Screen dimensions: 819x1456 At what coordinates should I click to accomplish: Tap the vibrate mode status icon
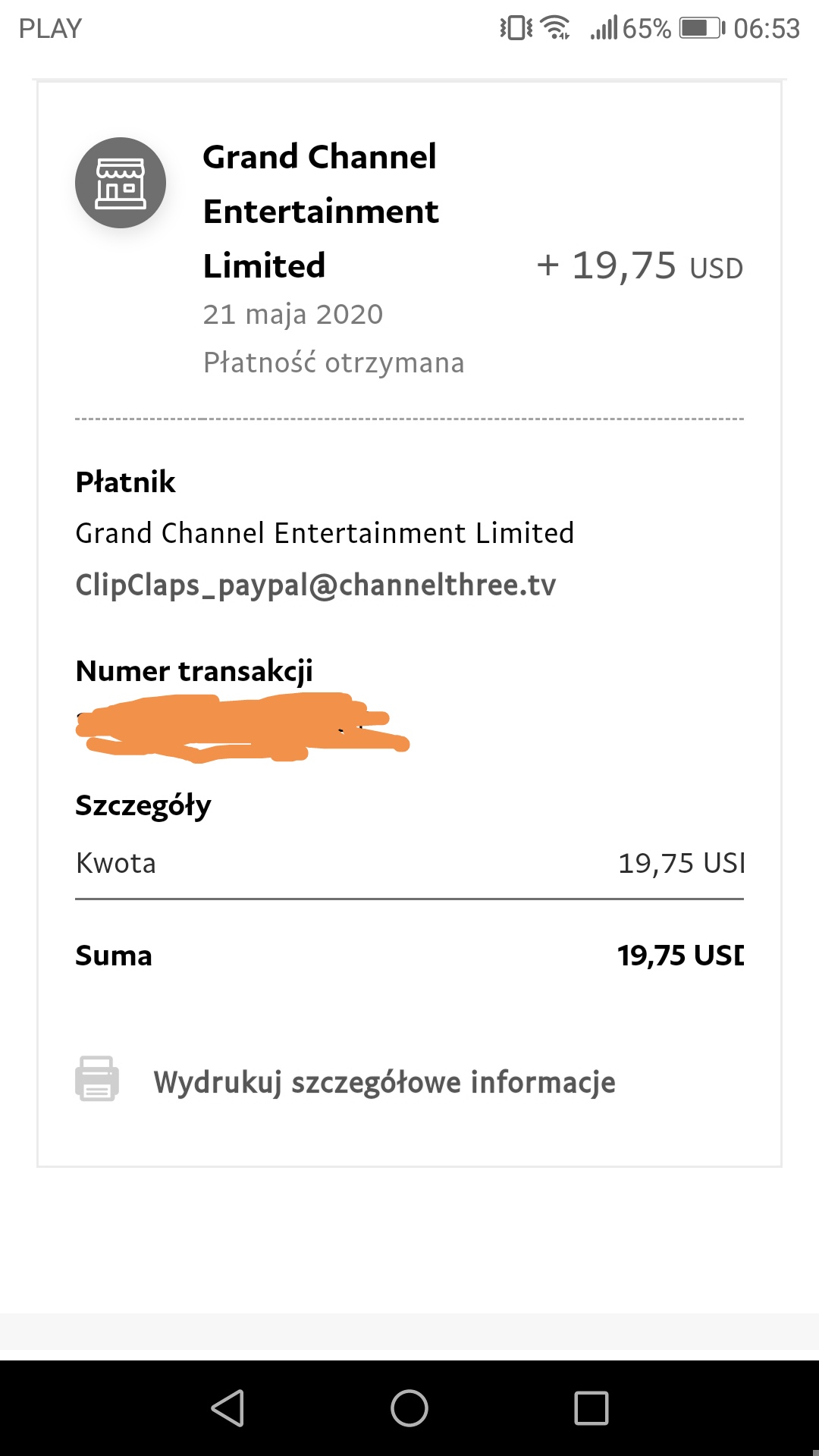pyautogui.click(x=516, y=28)
